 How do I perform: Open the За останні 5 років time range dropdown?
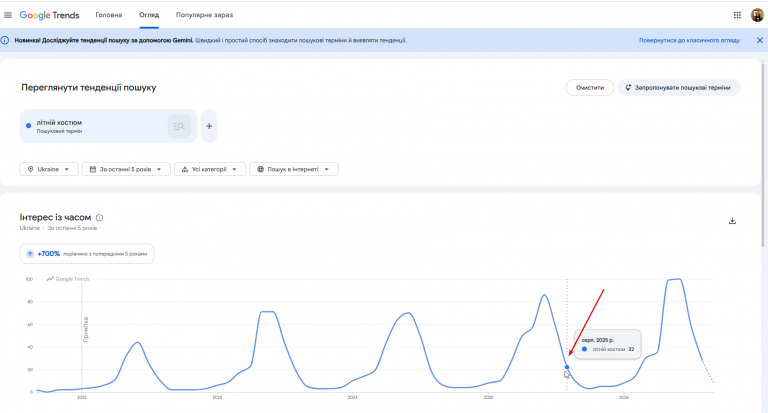126,169
